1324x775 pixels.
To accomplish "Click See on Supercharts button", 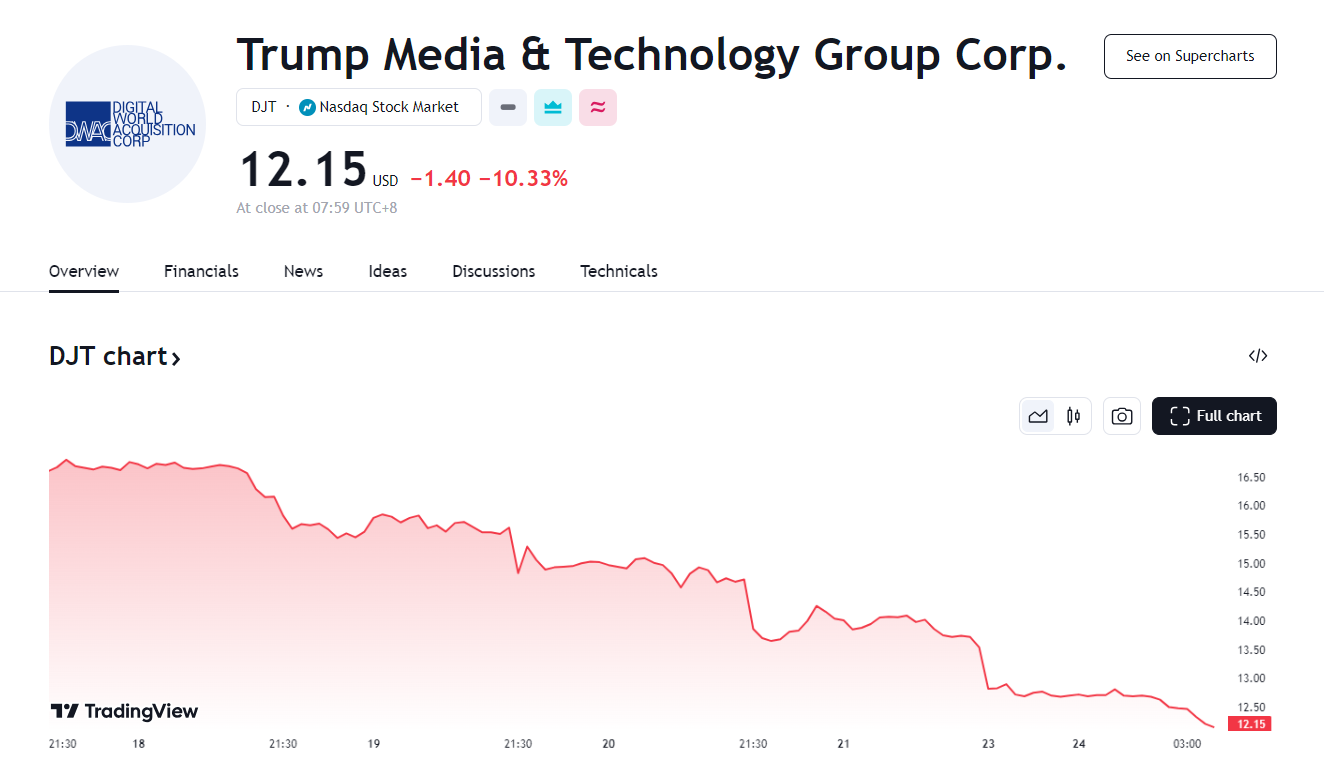I will (1190, 56).
